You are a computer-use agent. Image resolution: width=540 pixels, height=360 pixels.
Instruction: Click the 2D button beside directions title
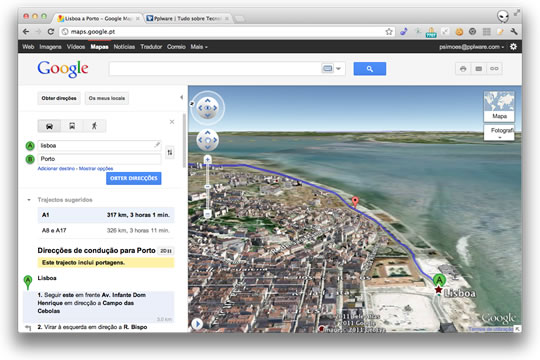[166, 251]
